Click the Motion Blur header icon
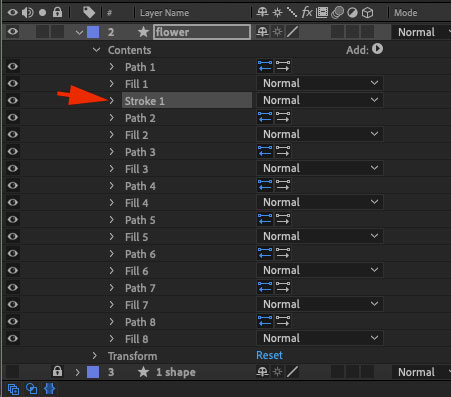The height and width of the screenshot is (397, 451). pos(337,13)
